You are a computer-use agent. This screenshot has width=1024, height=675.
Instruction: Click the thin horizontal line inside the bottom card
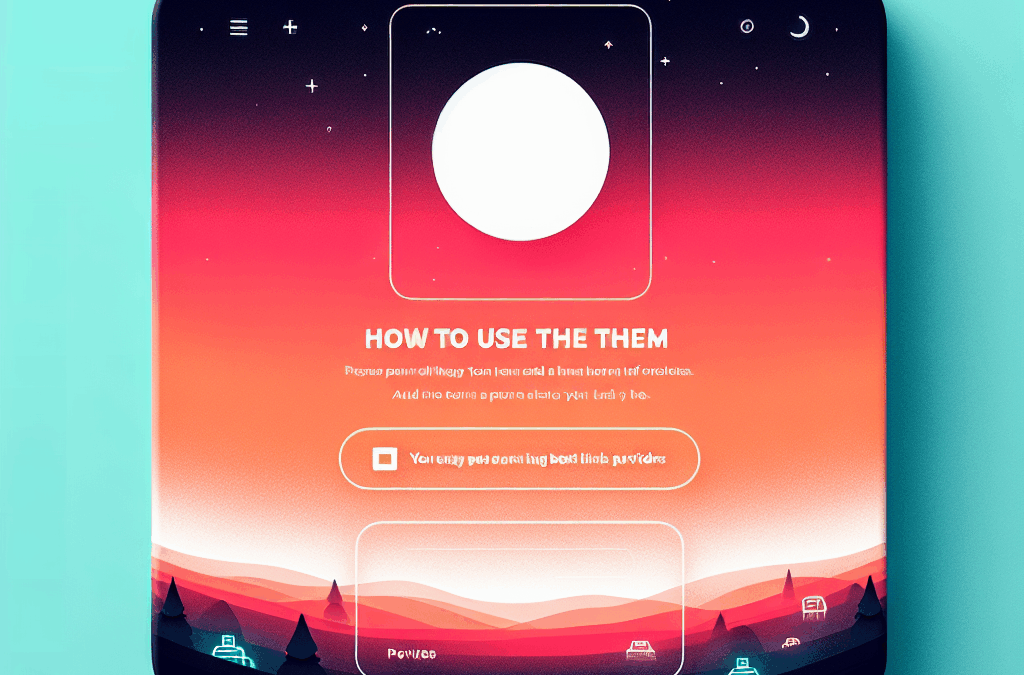coord(519,550)
